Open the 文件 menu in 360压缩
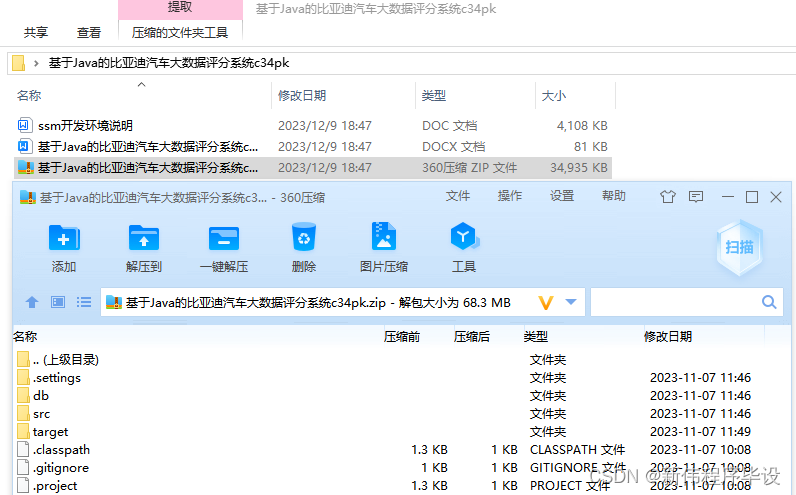796x495 pixels. (x=458, y=196)
